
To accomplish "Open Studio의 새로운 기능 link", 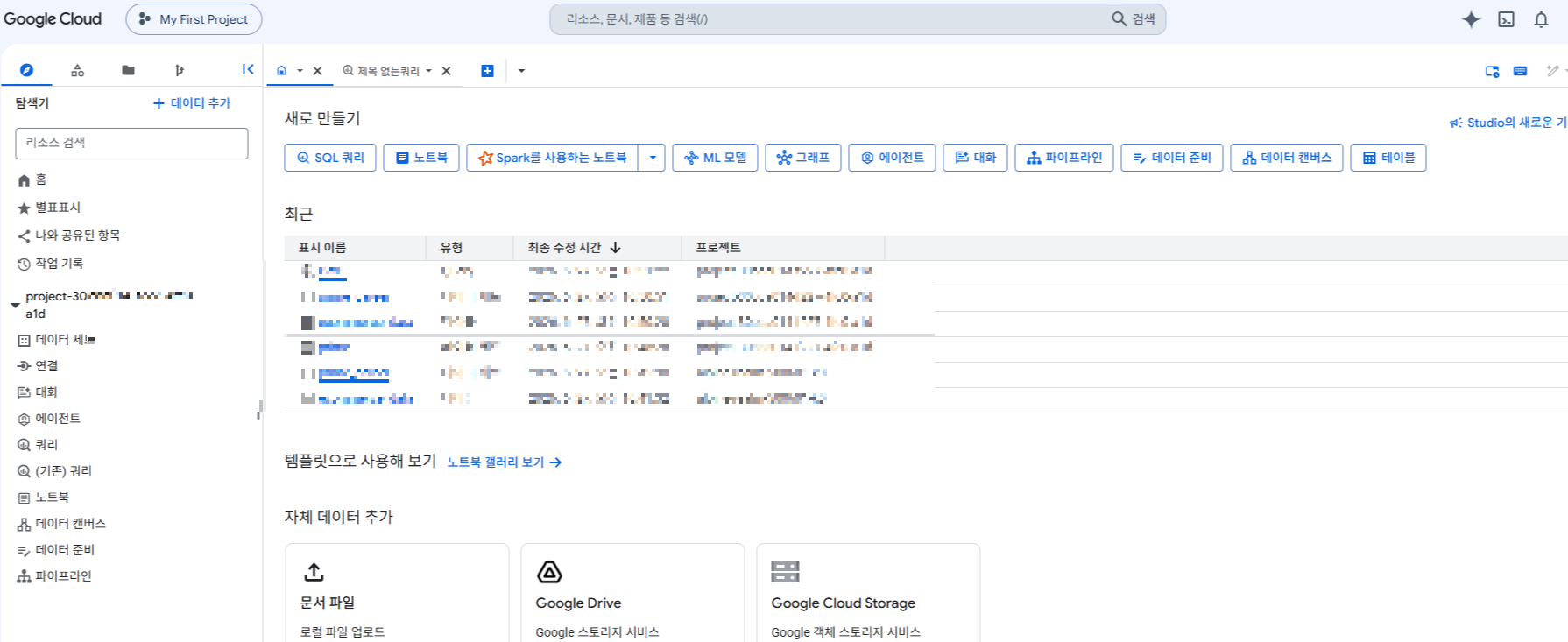I will 1508,123.
